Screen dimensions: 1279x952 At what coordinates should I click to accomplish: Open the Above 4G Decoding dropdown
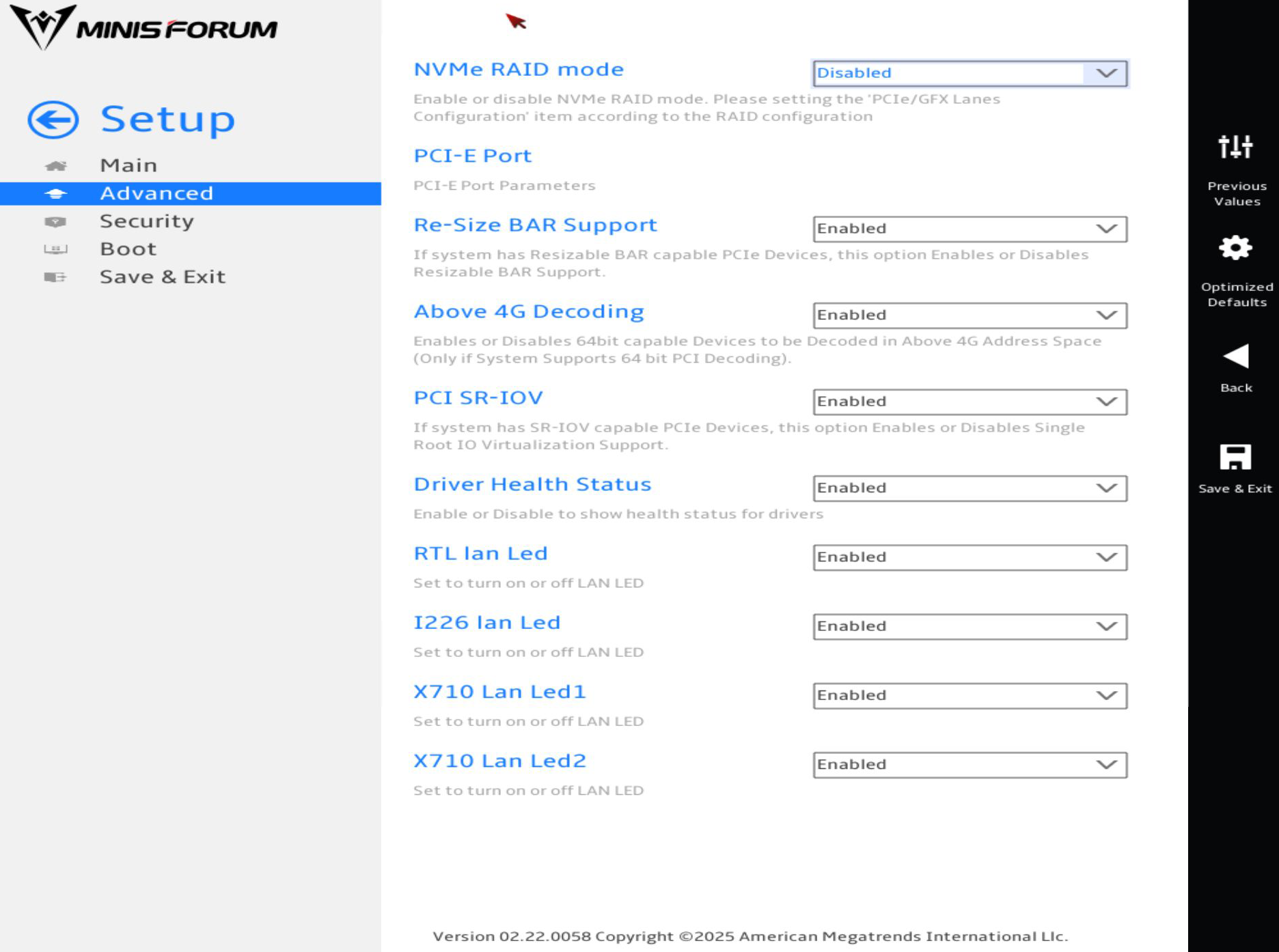(x=969, y=315)
